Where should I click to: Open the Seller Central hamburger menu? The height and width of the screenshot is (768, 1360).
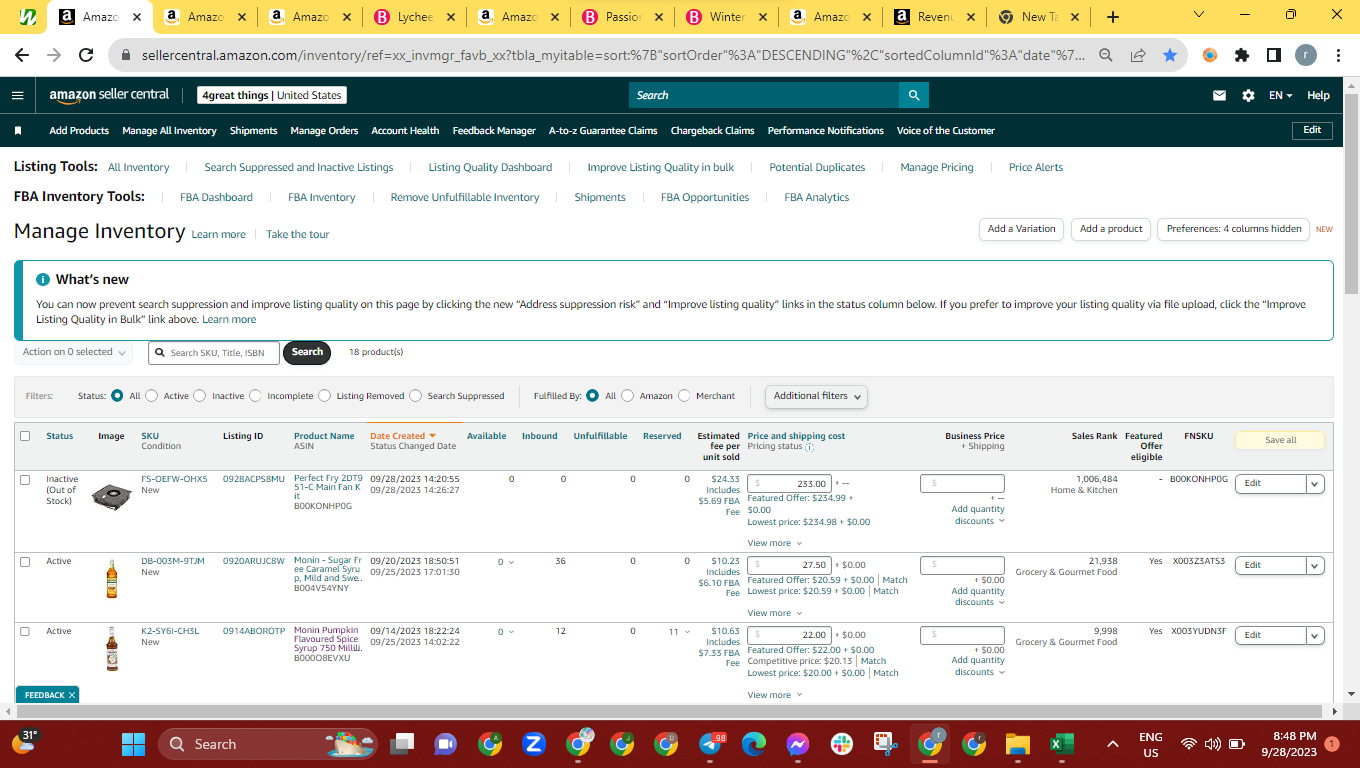18,95
